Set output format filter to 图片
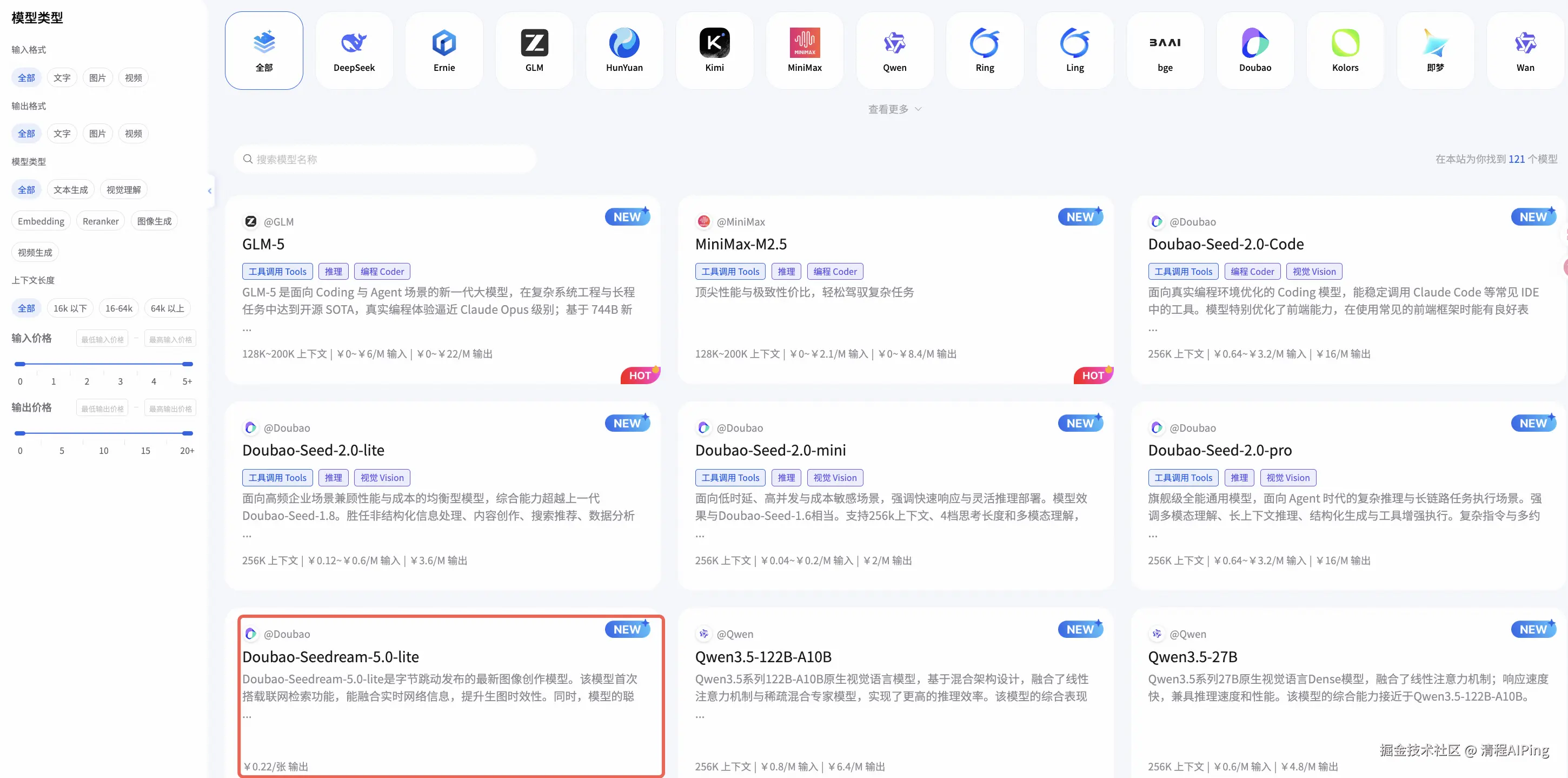Image resolution: width=1568 pixels, height=778 pixels. 97,134
